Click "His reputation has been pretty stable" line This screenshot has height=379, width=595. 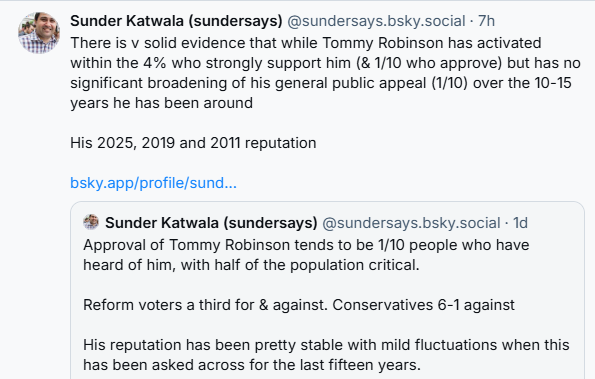[326, 345]
